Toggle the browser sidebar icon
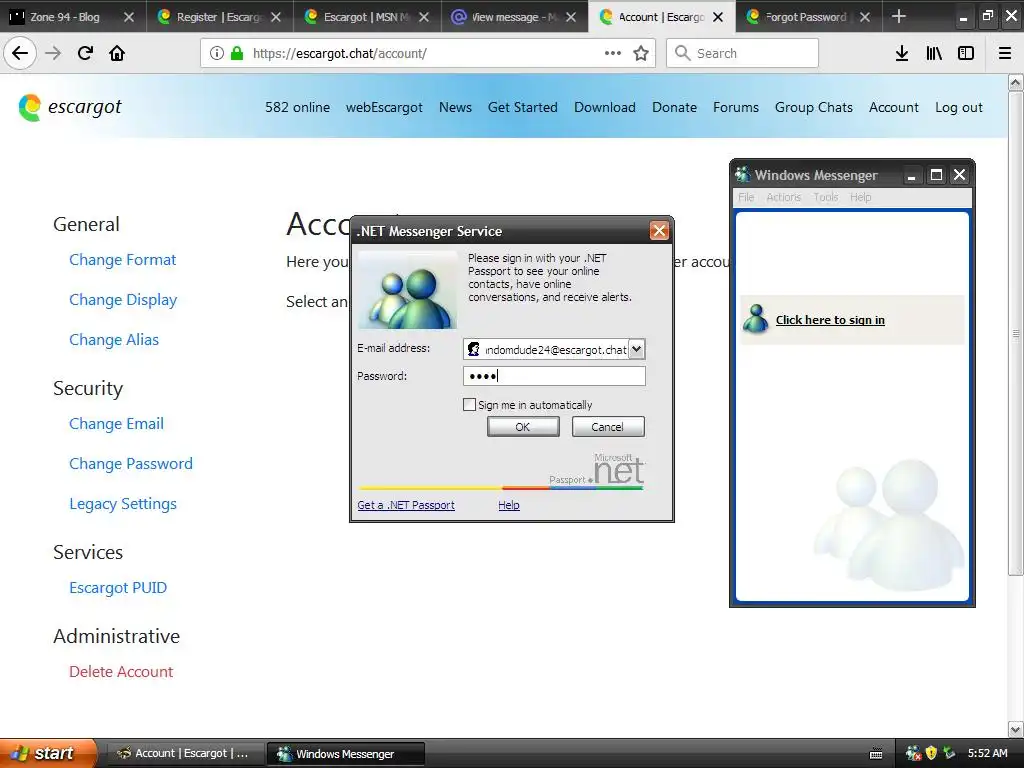 tap(966, 54)
